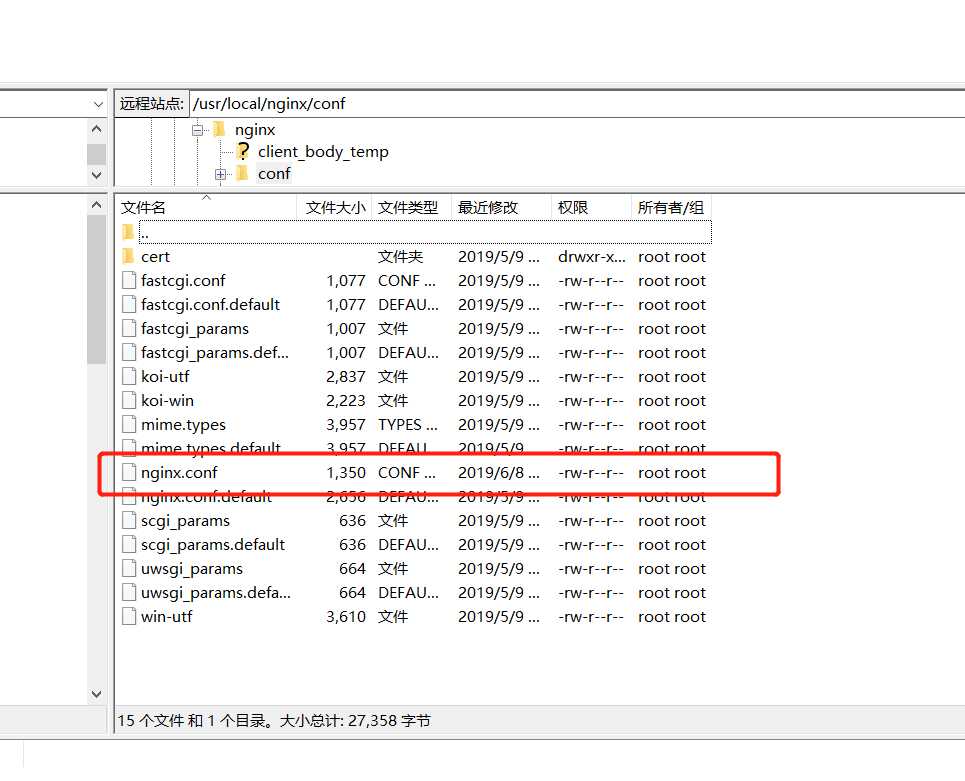Screen dimensions: 965x781
Task: Click the file icon of uwsgi_params
Action: [129, 569]
